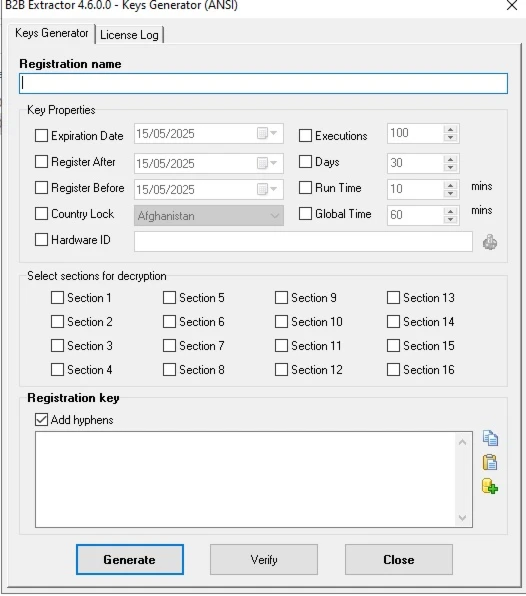Click the Verify button

click(264, 560)
